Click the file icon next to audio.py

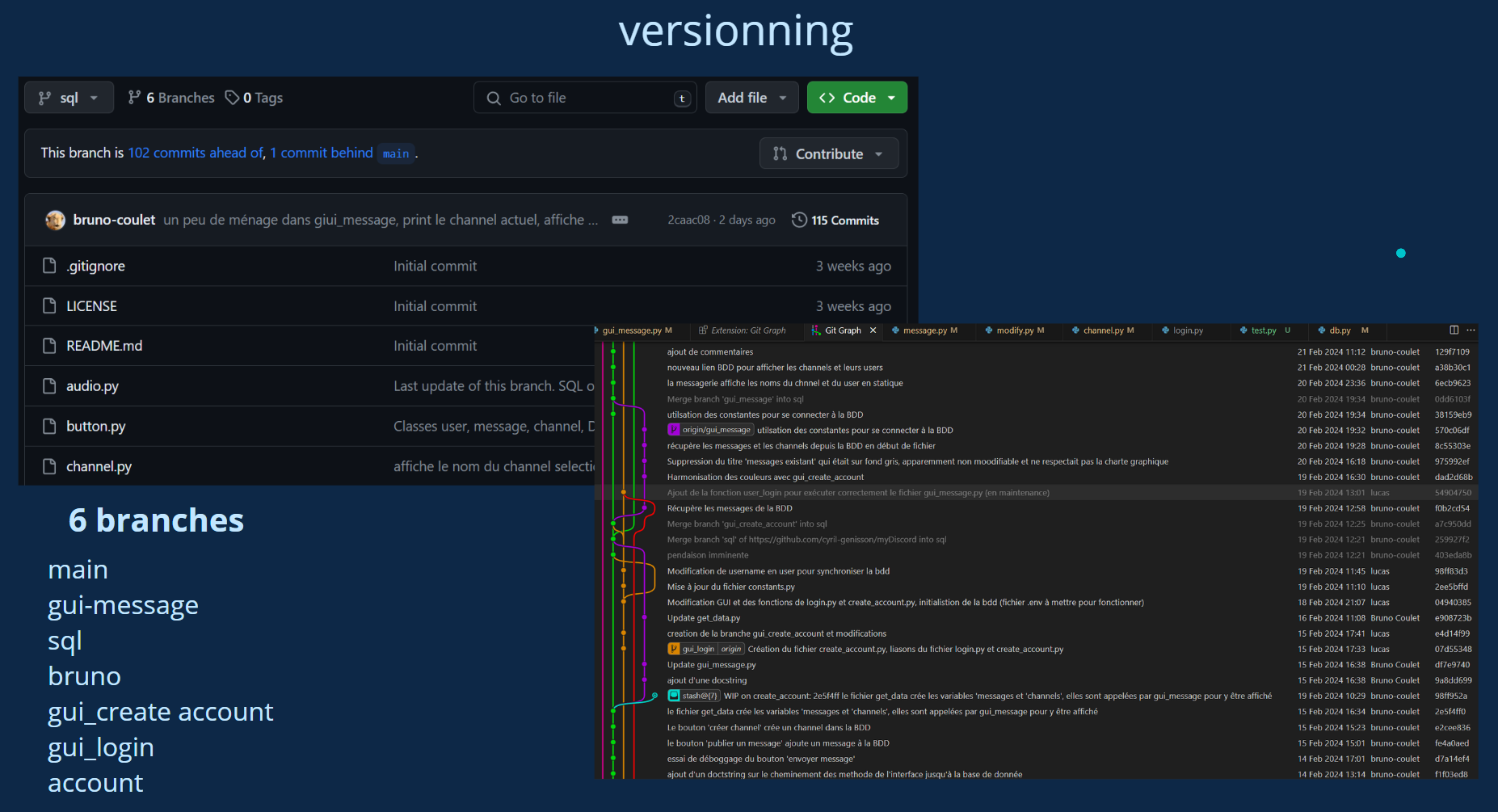[49, 386]
